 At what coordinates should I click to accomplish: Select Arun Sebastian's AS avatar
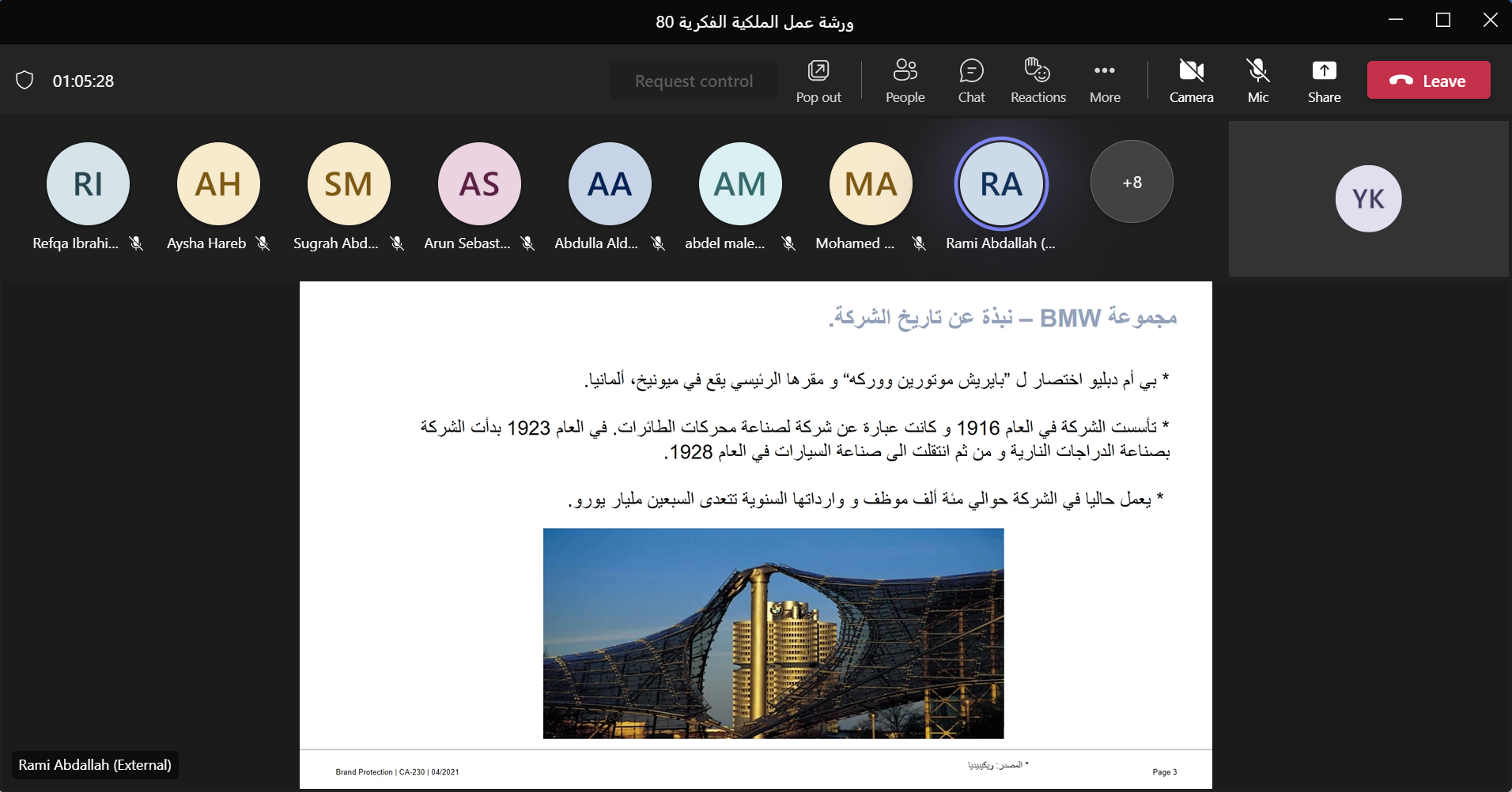pos(479,183)
